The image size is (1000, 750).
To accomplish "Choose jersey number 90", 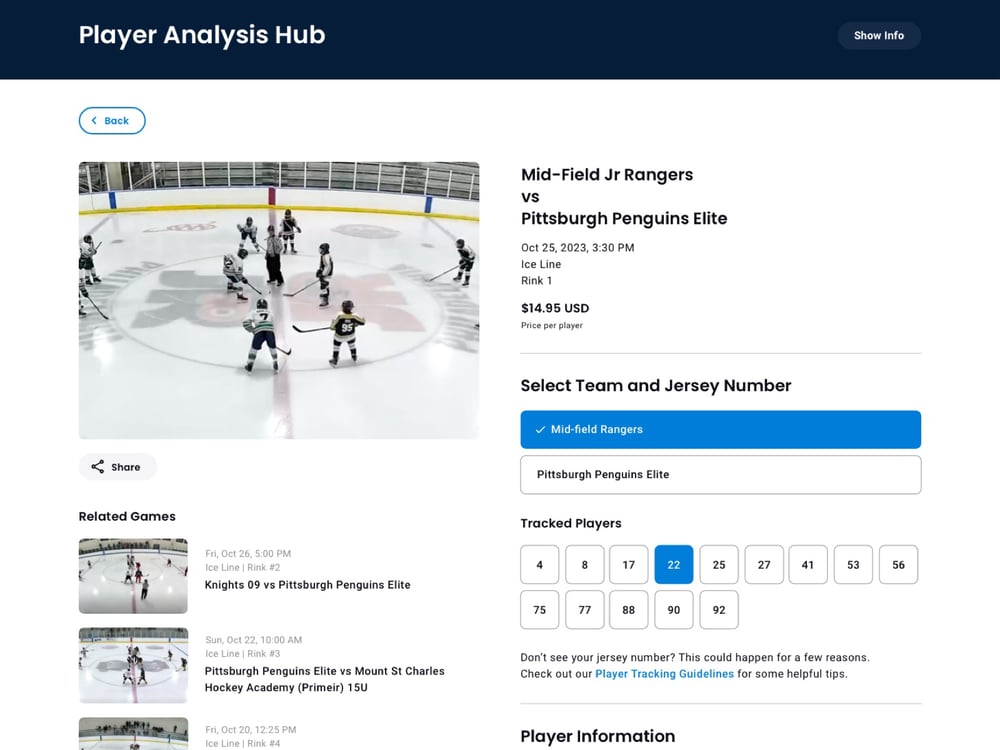I will 674,610.
